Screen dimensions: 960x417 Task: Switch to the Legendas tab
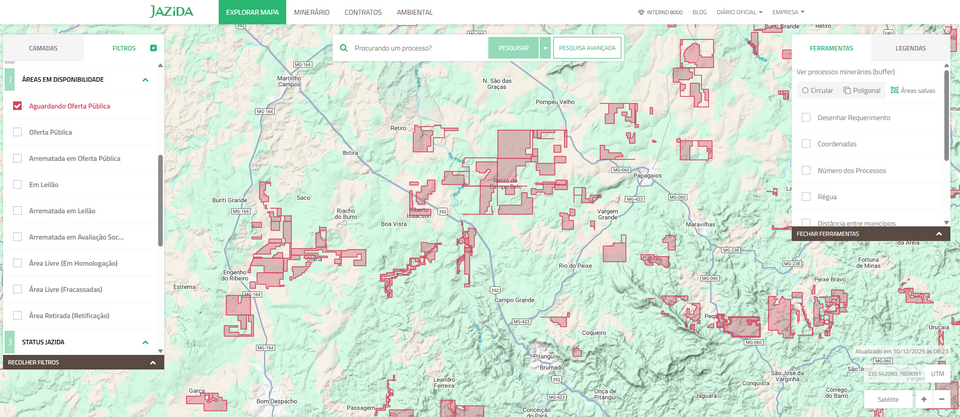click(910, 48)
